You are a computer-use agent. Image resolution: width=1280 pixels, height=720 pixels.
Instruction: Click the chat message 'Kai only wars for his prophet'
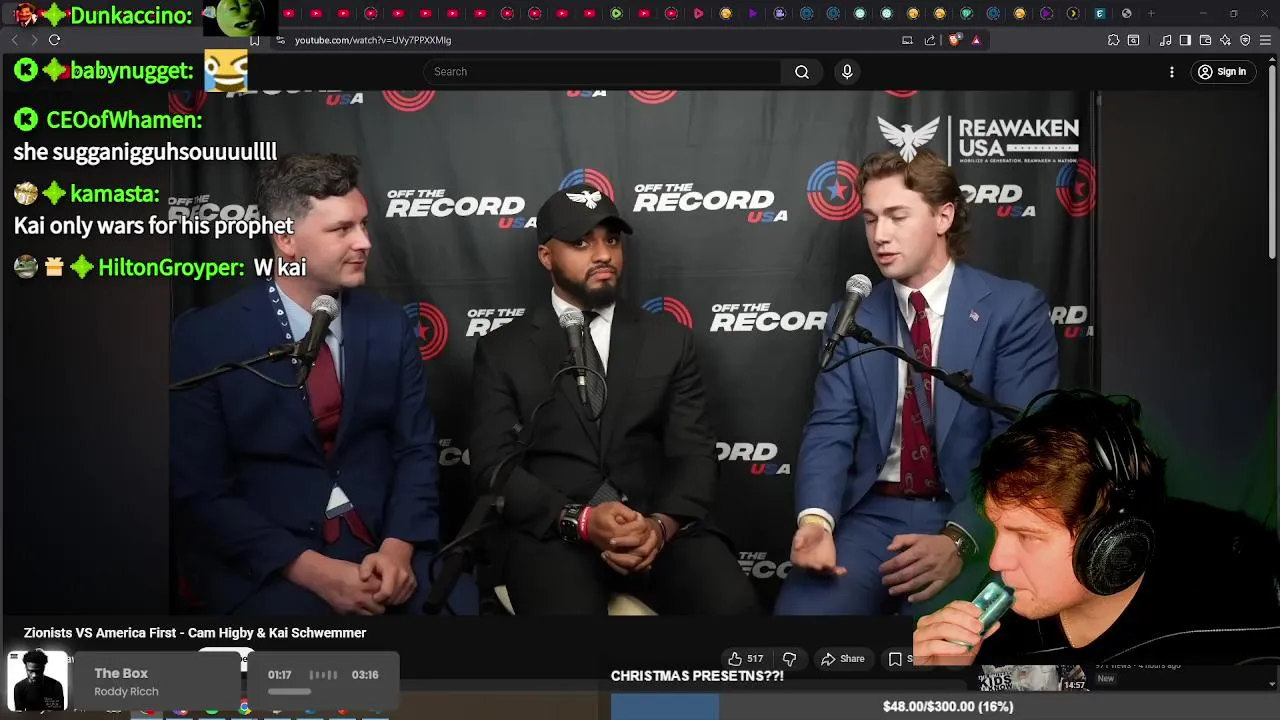(x=154, y=226)
